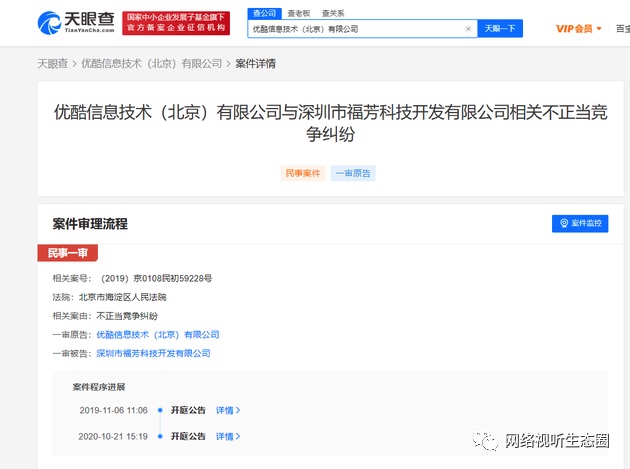Select court name 北京市海淀区人民法院
Viewport: 630px width, 469px height.
click(x=122, y=297)
